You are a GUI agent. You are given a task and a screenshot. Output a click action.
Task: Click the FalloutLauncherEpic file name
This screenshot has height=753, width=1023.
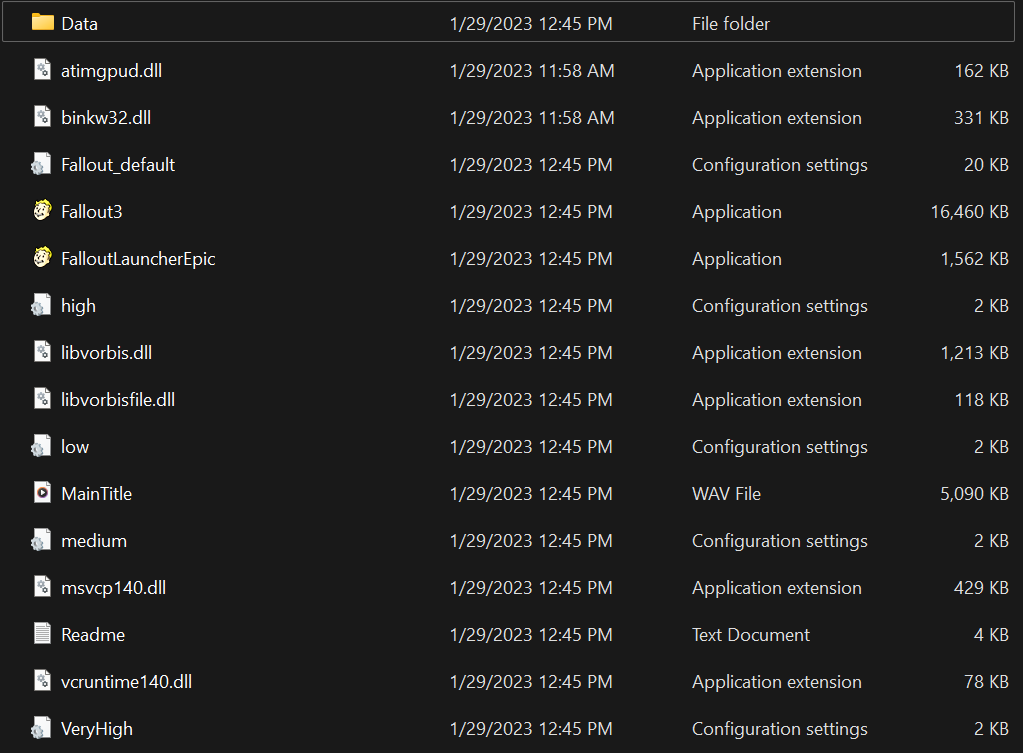(138, 258)
